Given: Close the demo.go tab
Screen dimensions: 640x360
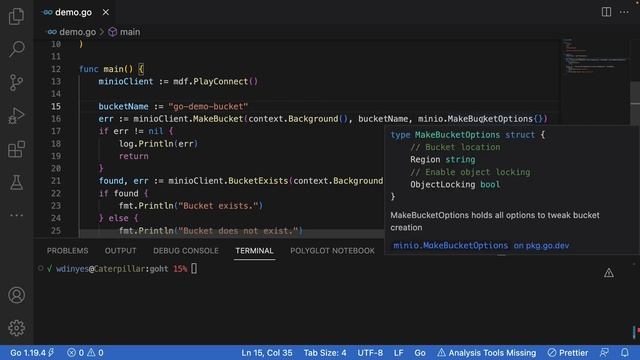Looking at the screenshot, I should click(106, 12).
